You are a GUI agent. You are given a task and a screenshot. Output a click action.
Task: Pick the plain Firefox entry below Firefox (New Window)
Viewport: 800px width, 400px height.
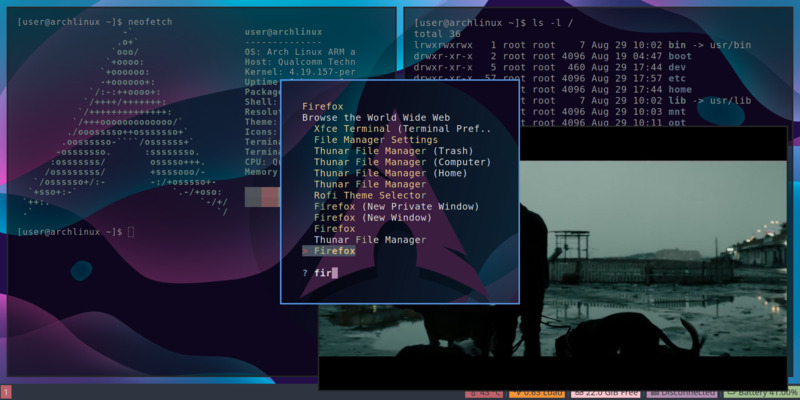[x=335, y=229]
